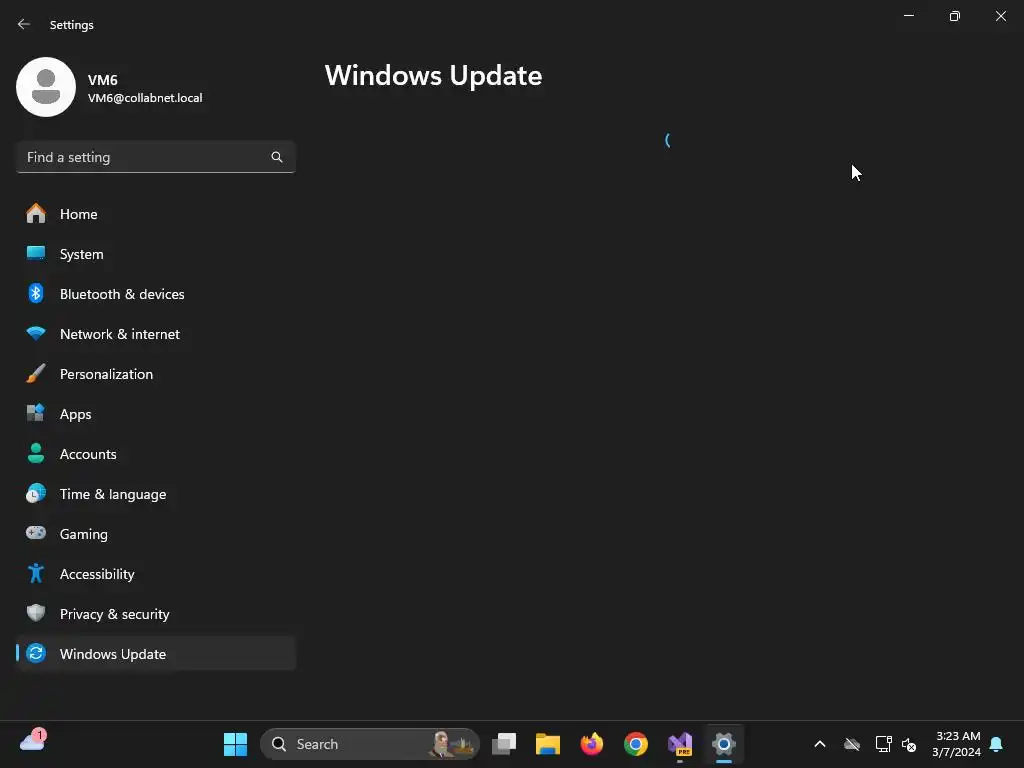
Task: Click the OneDrive cloud tray icon
Action: click(x=852, y=744)
